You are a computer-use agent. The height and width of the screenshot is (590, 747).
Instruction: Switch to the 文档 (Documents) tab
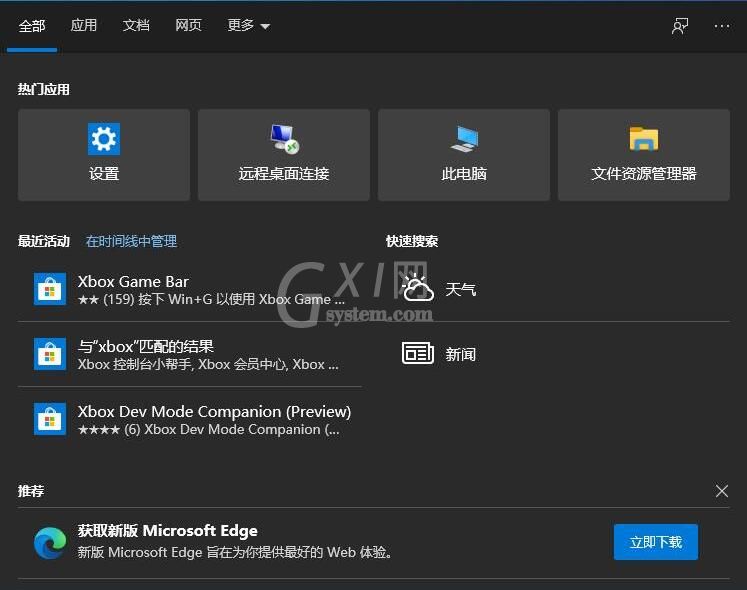[136, 25]
